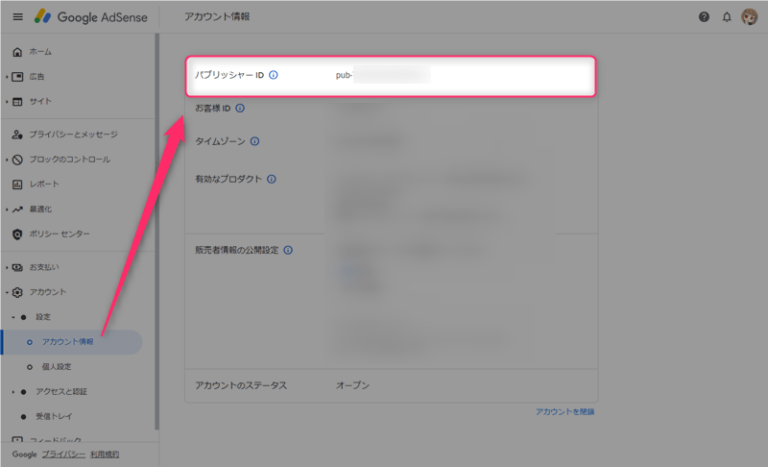Click info icon beside 販売者情報の公開設定

click(x=288, y=250)
